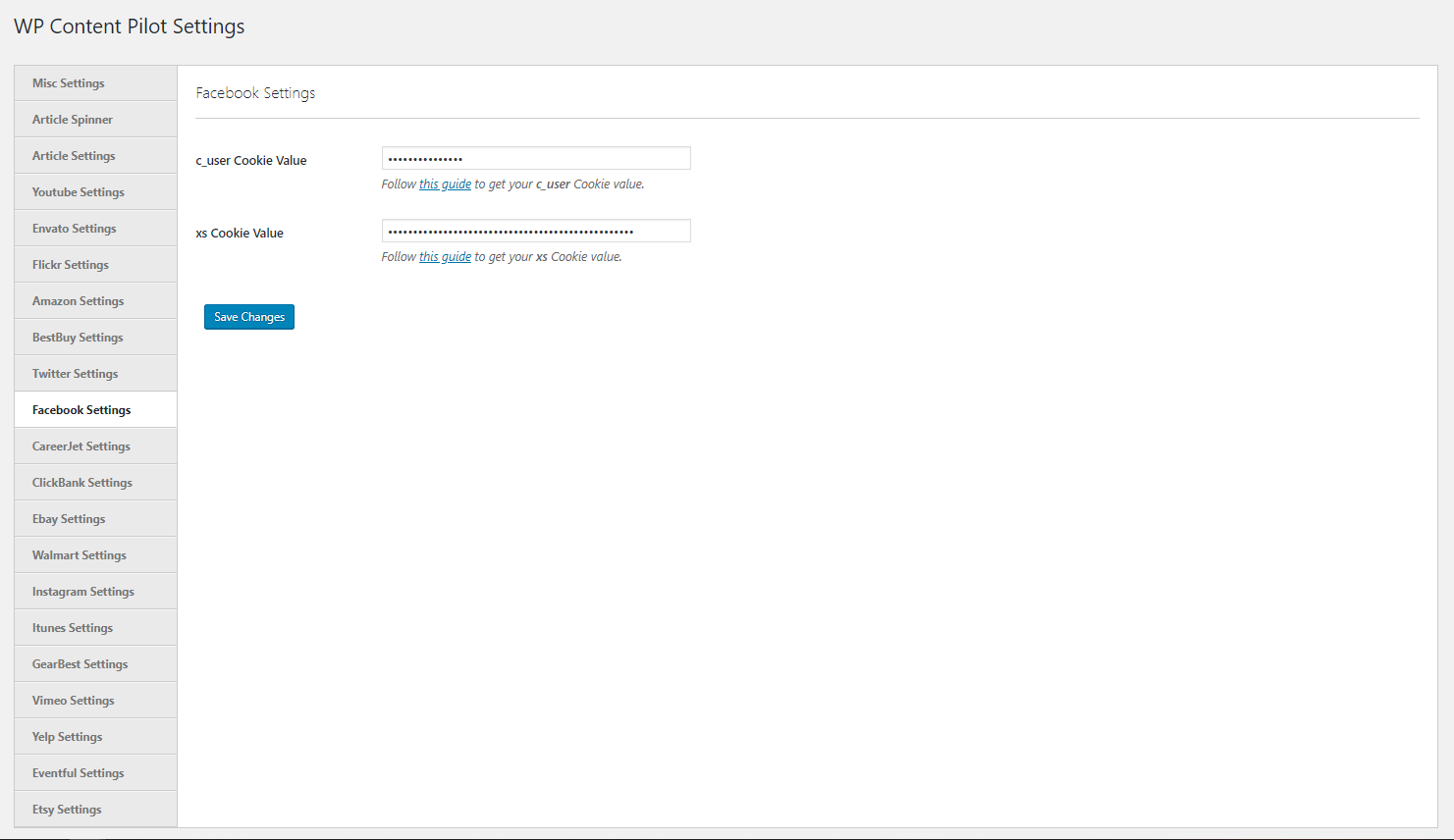
Task: Click the Save Changes button
Action: (x=248, y=316)
